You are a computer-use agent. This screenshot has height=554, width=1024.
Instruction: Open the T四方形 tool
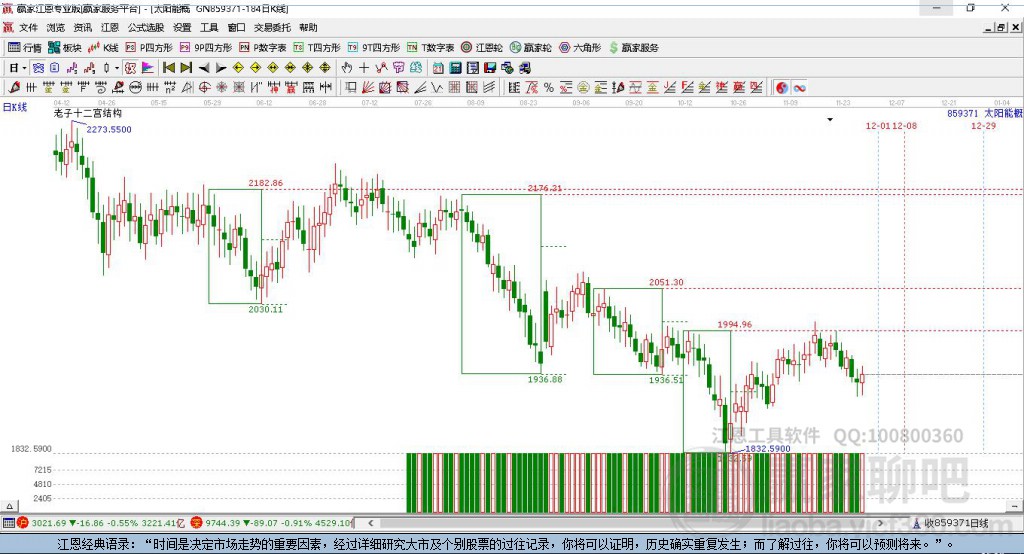[x=317, y=48]
